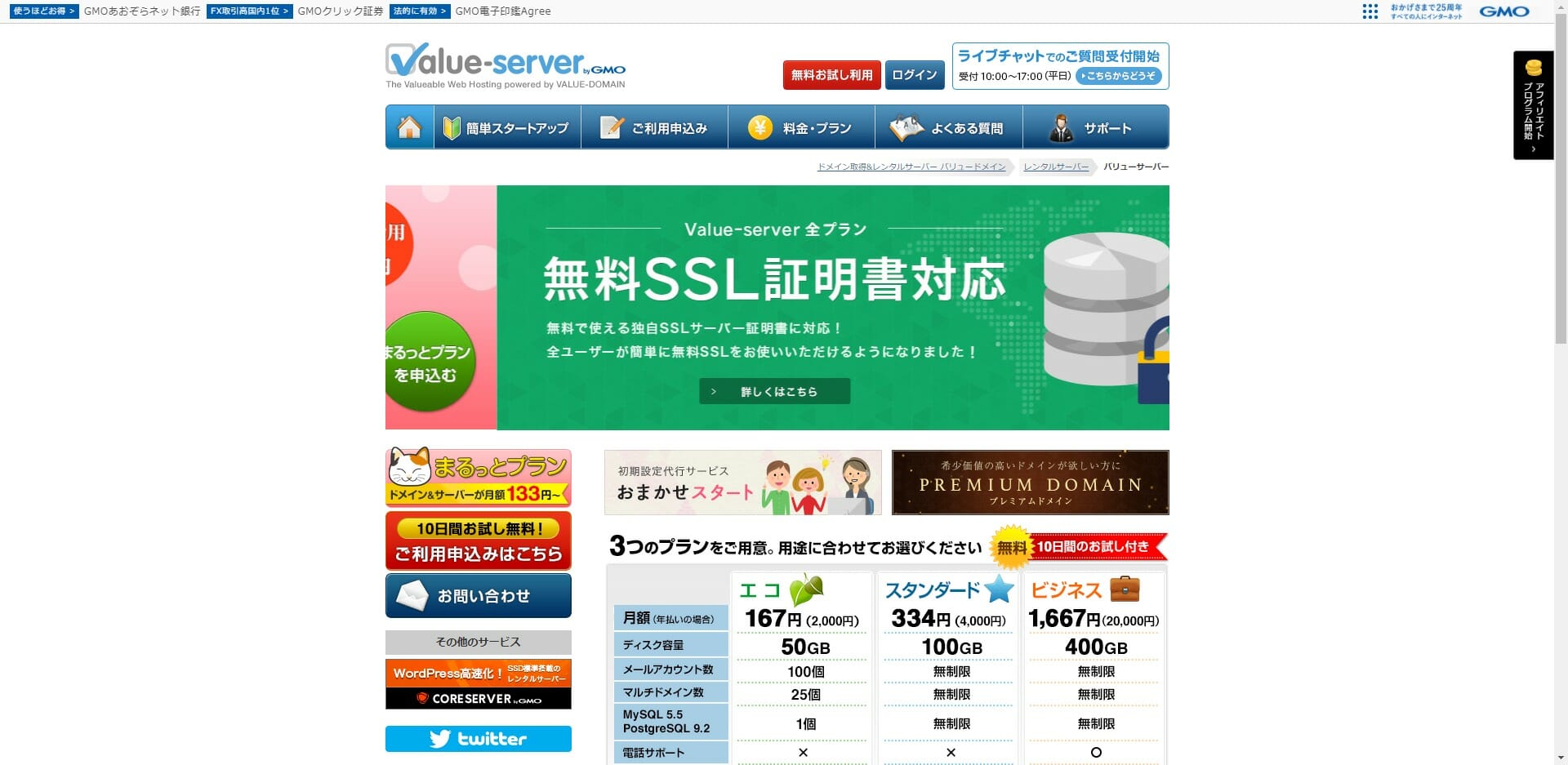Open the アフィリエイトプログラム開始 side tab

click(1533, 105)
